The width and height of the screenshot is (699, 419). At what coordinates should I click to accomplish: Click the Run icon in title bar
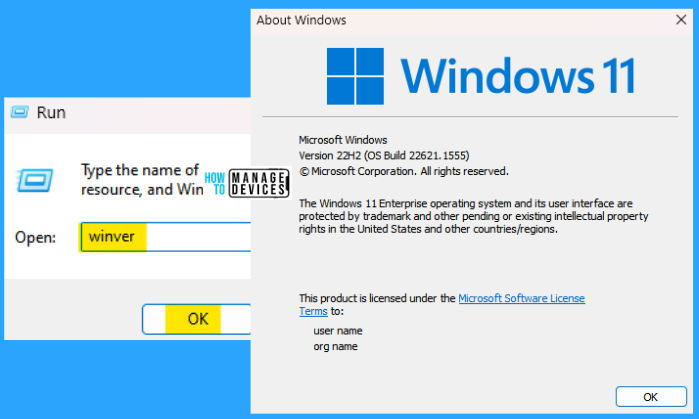(20, 112)
